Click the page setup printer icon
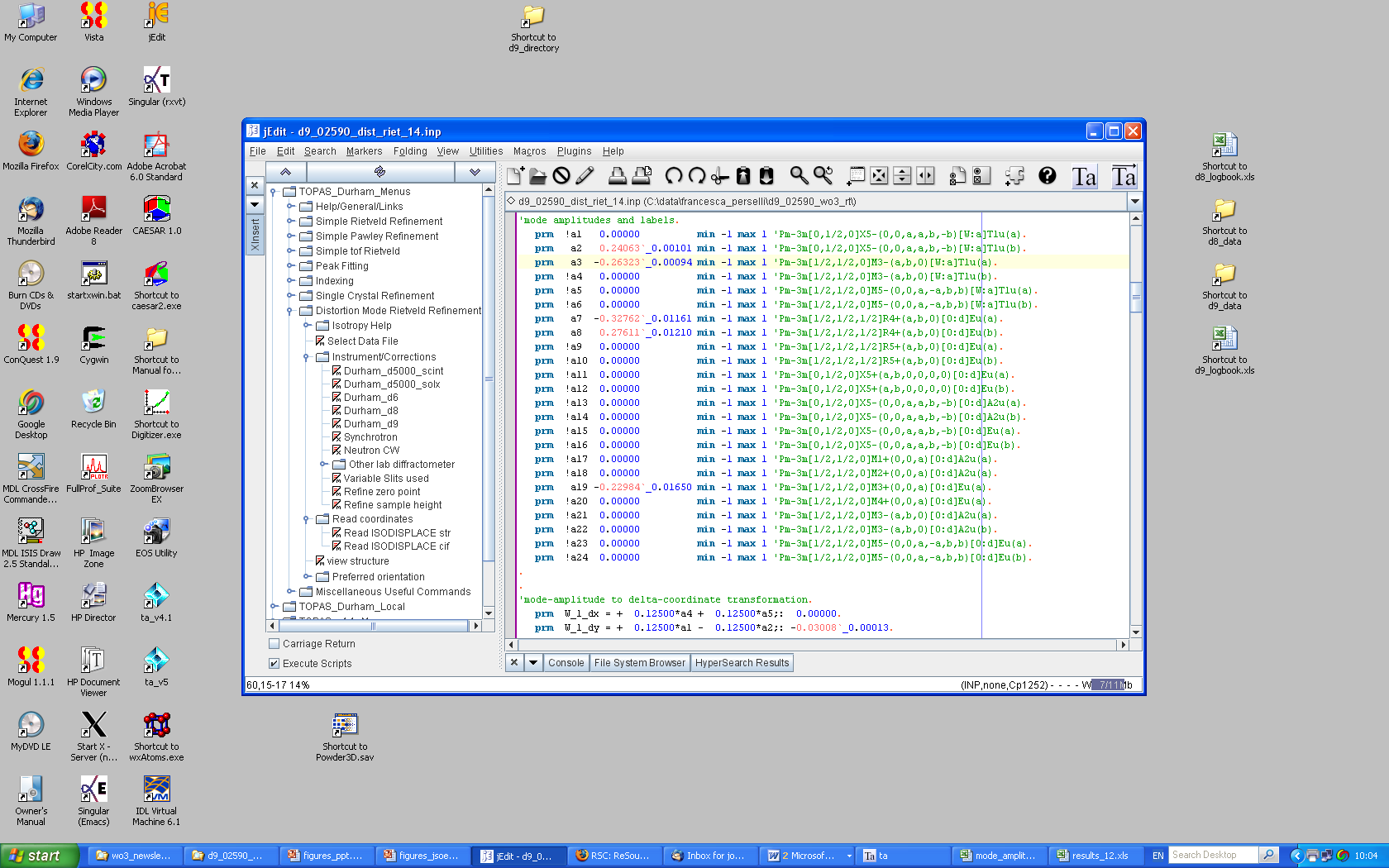1389x868 pixels. pos(642,175)
